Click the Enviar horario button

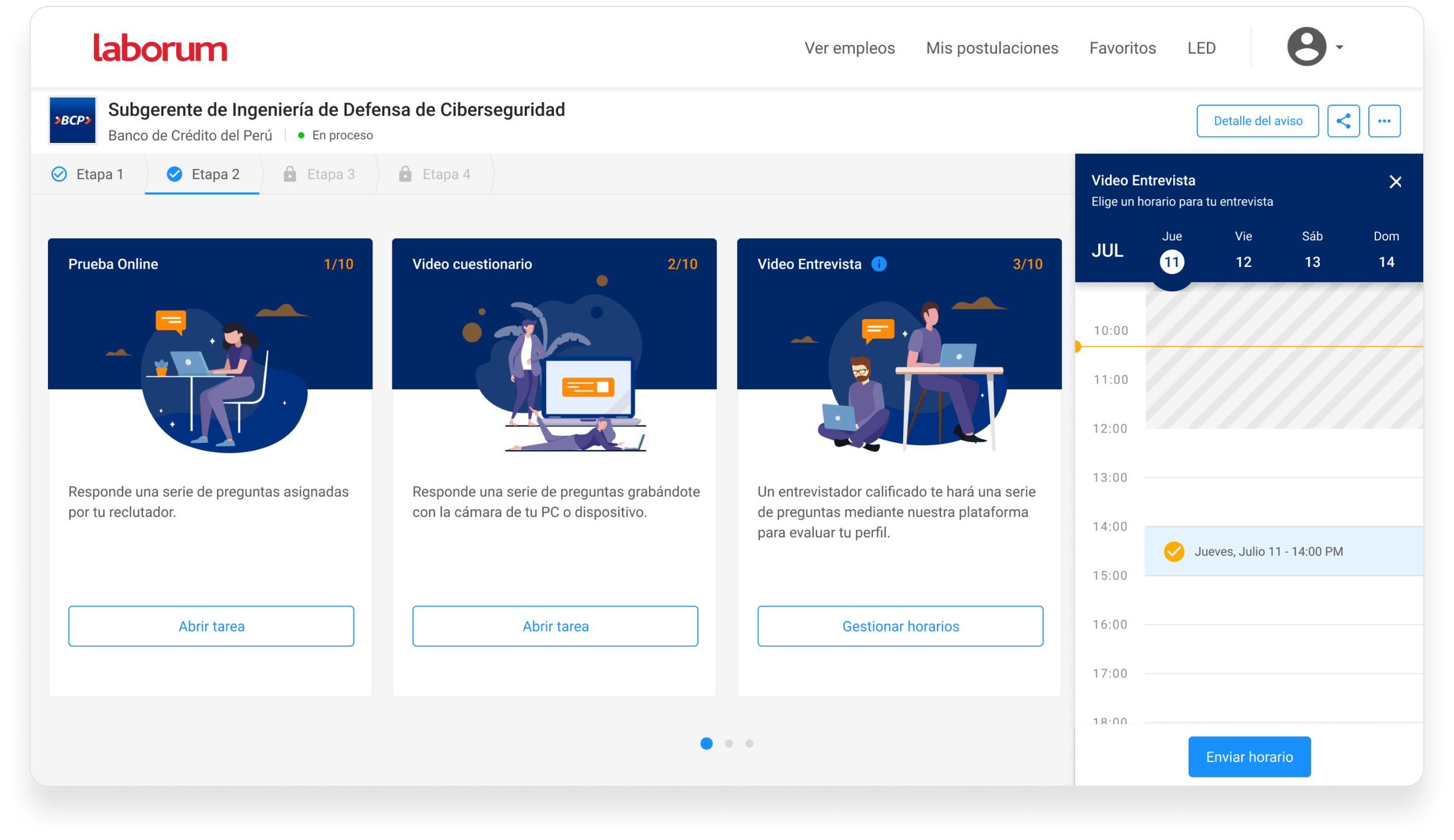[x=1249, y=757]
